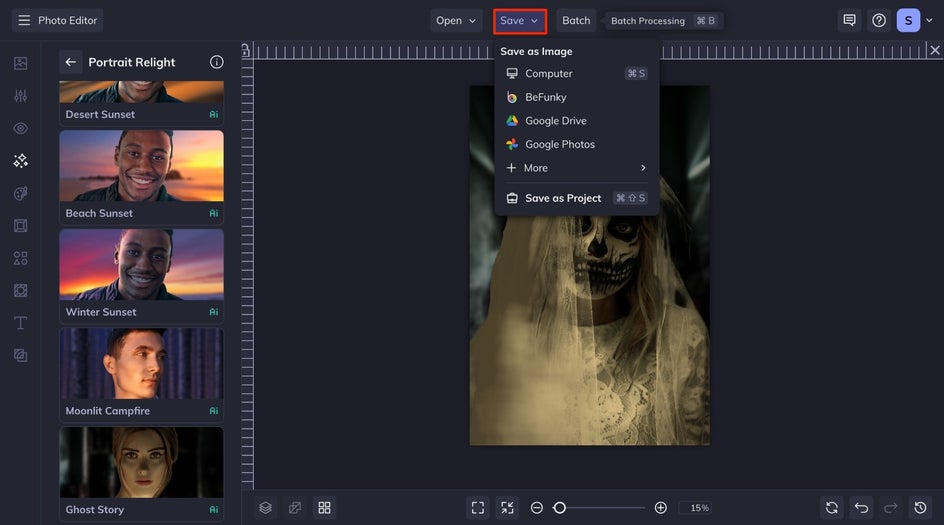944x525 pixels.
Task: Adjust the zoom slider handle
Action: pyautogui.click(x=559, y=508)
